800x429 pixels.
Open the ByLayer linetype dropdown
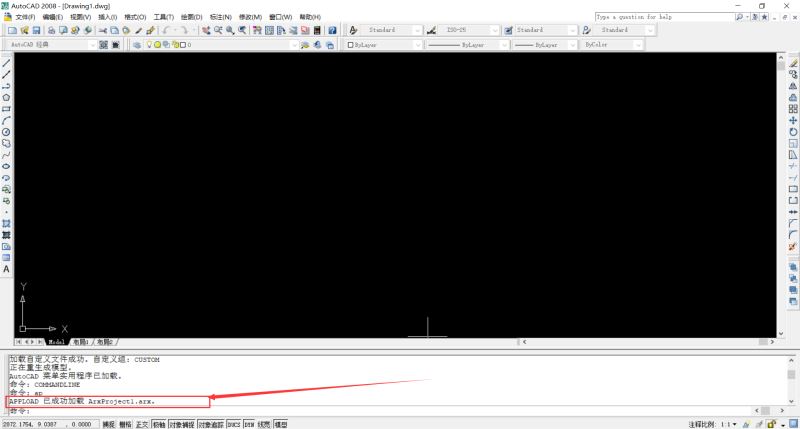[504, 45]
